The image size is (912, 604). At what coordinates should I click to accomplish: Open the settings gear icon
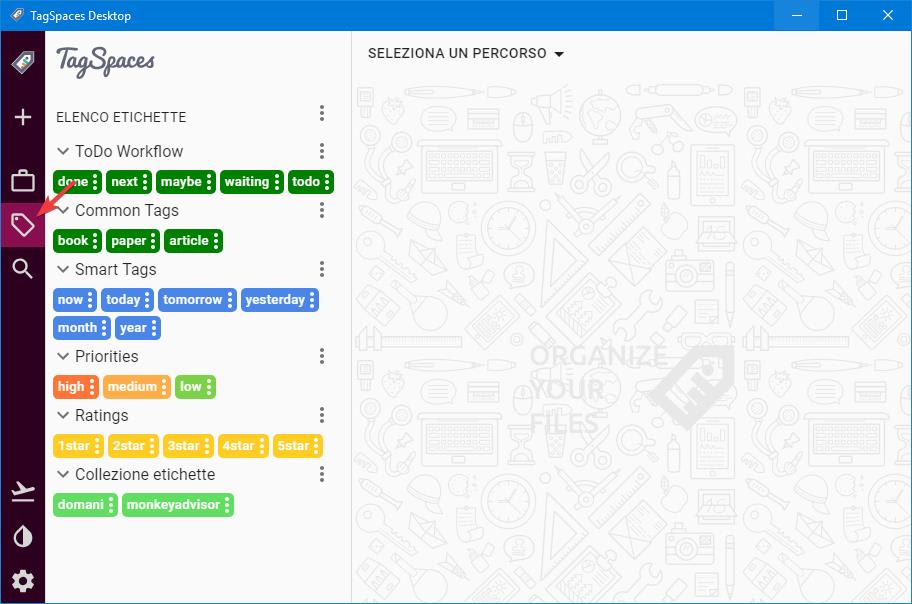[23, 581]
